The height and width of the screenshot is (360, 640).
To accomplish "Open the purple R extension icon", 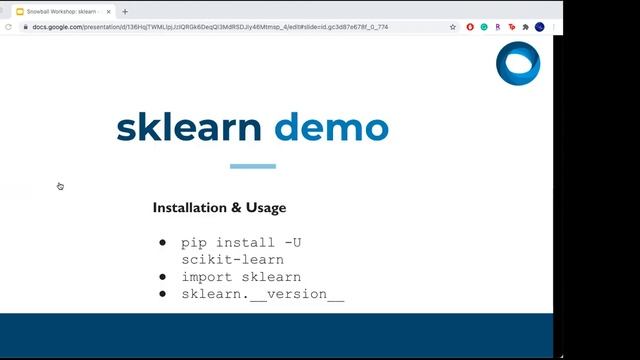I will click(x=498, y=27).
